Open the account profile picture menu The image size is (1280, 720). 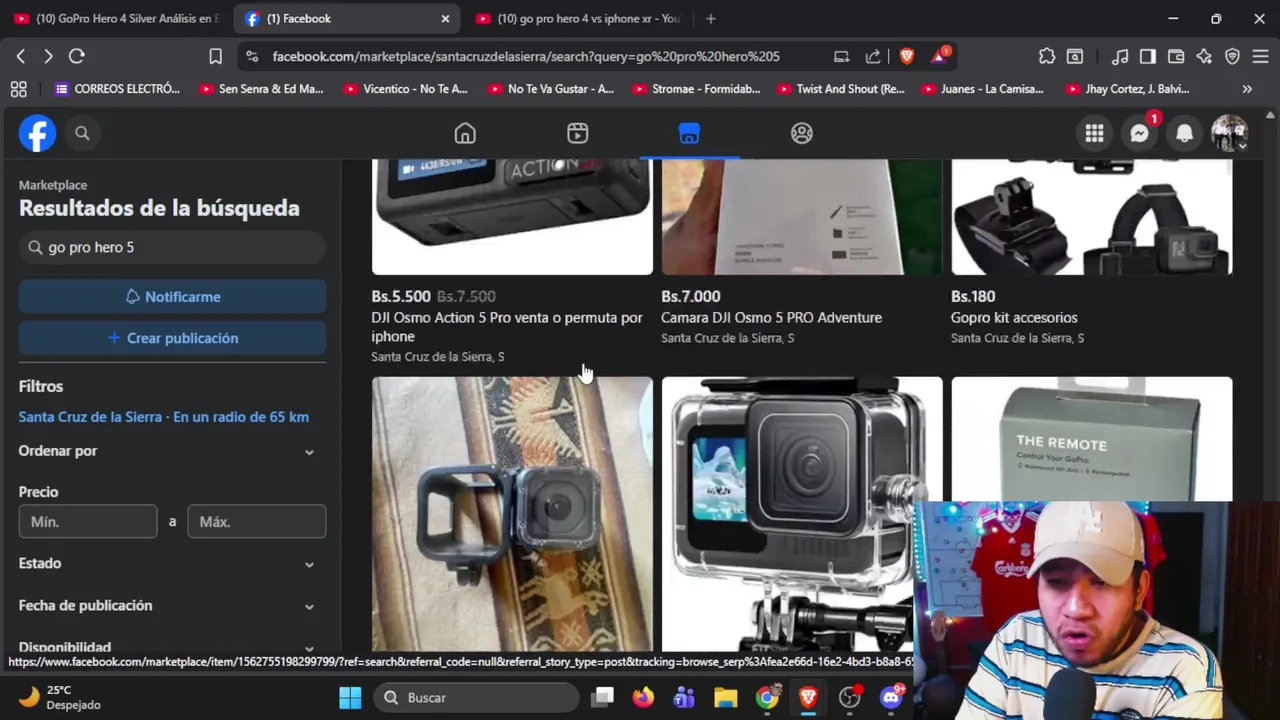(x=1229, y=133)
